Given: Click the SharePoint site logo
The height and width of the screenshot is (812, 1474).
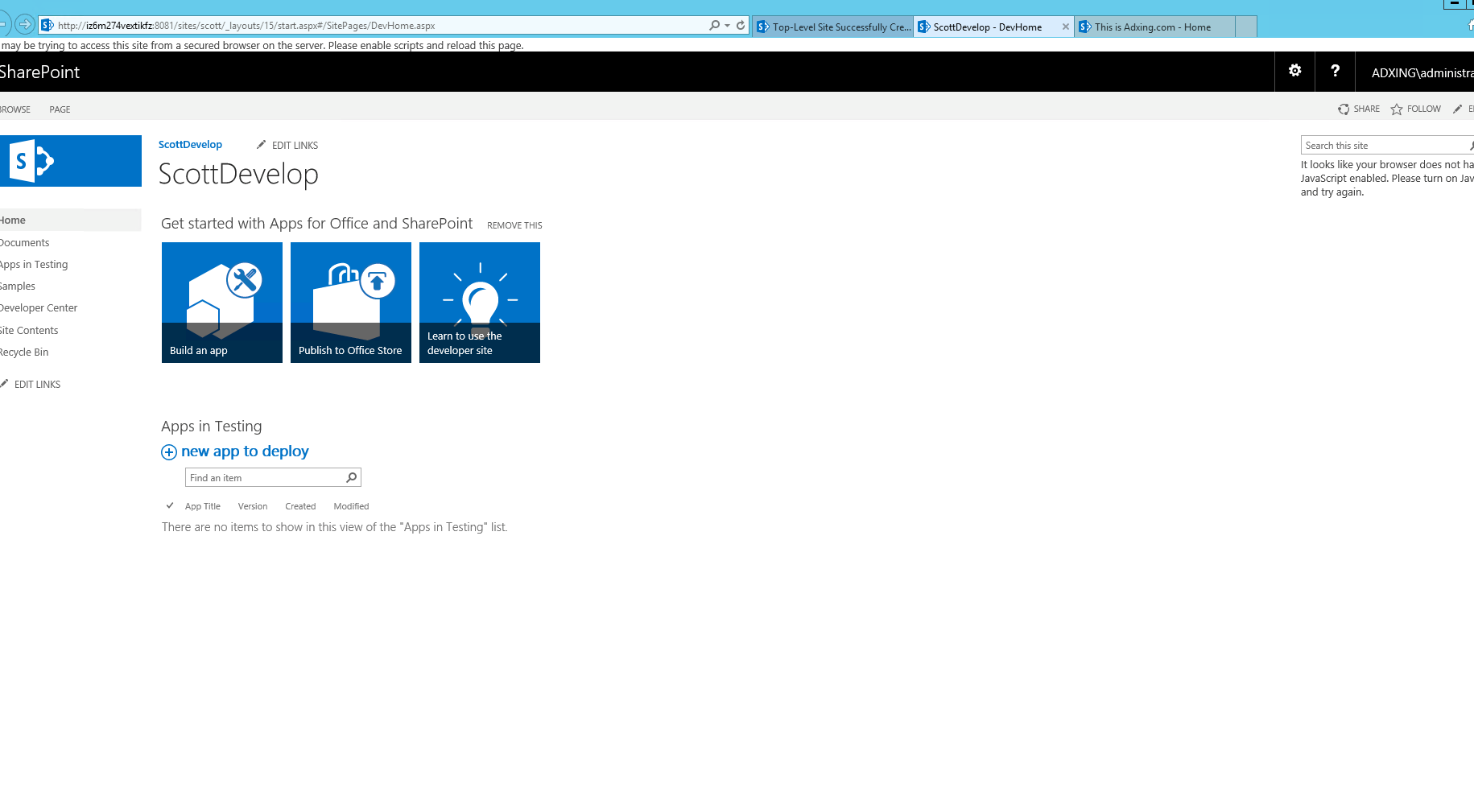Looking at the screenshot, I should coord(71,161).
